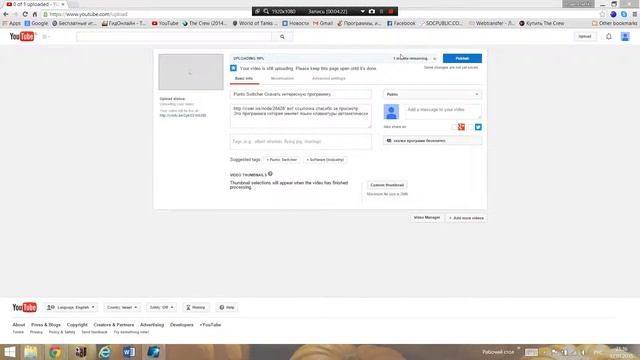
Task: Click the YouTube logo in the header
Action: (x=22, y=37)
